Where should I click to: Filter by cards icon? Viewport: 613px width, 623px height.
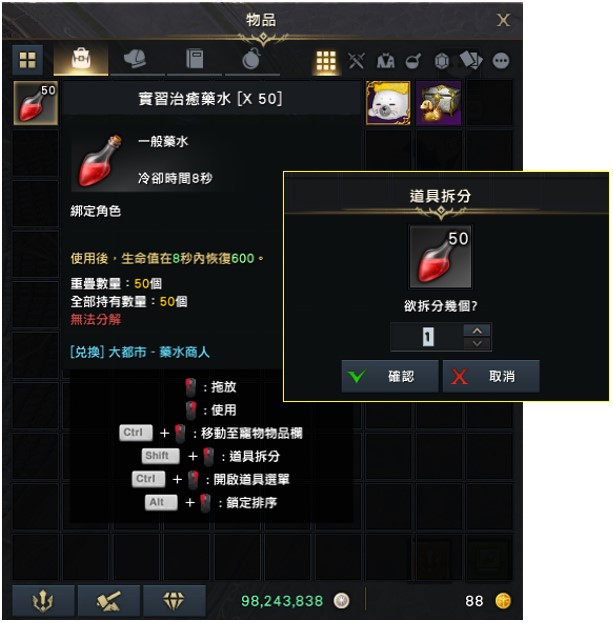click(471, 60)
